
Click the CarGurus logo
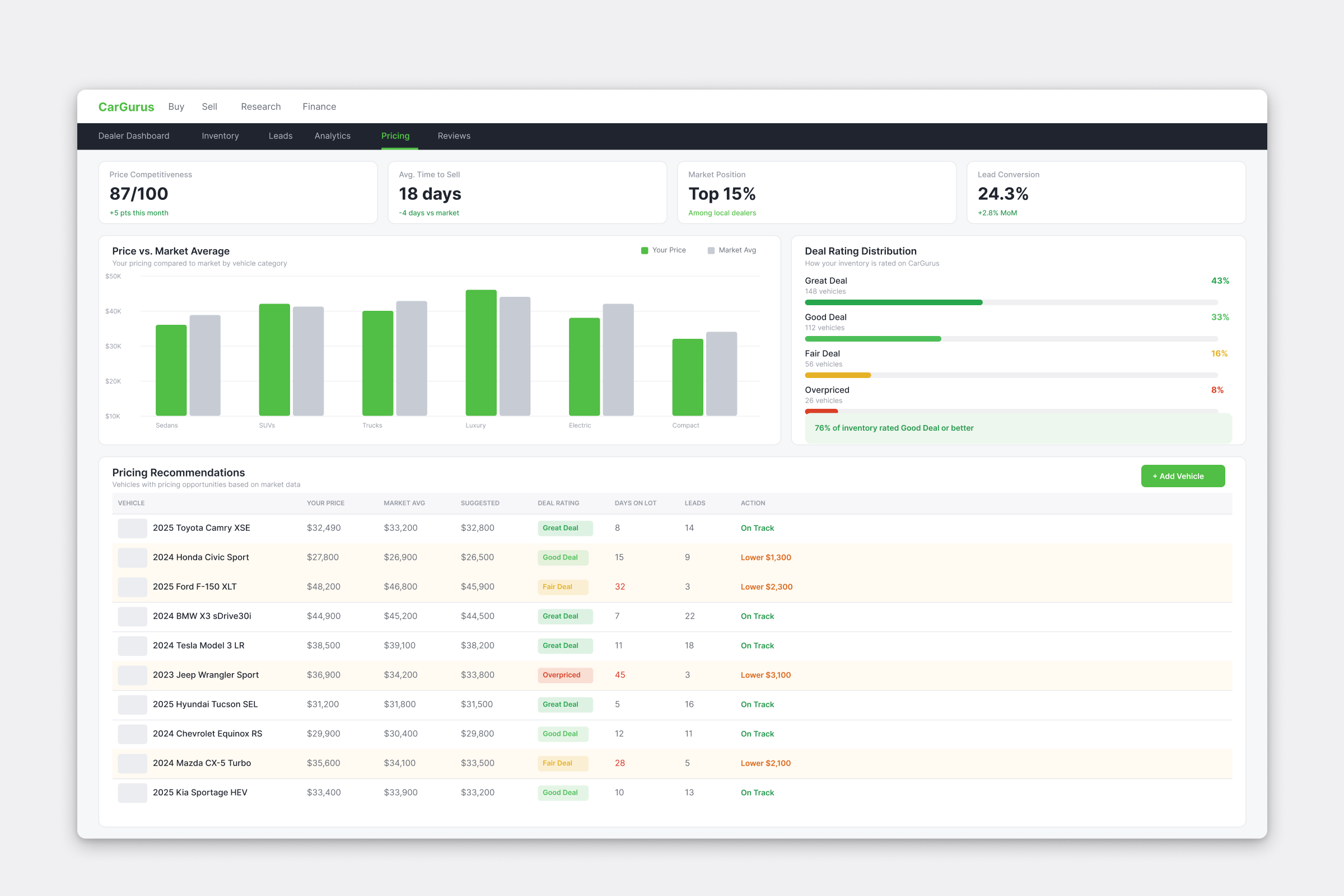pos(127,107)
